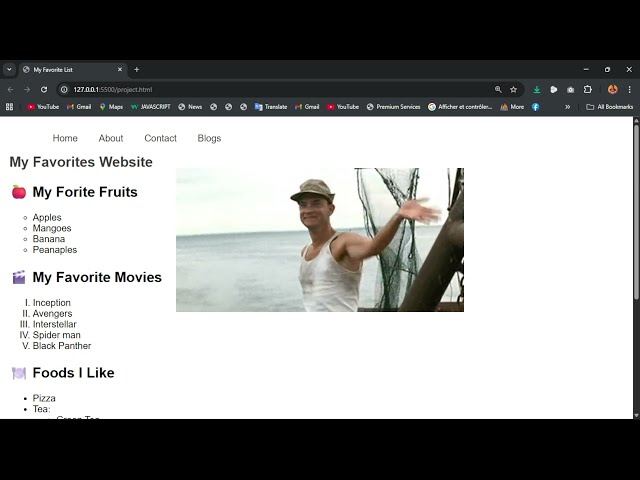Select the My Favorite List tab
640x480 pixels.
point(73,70)
